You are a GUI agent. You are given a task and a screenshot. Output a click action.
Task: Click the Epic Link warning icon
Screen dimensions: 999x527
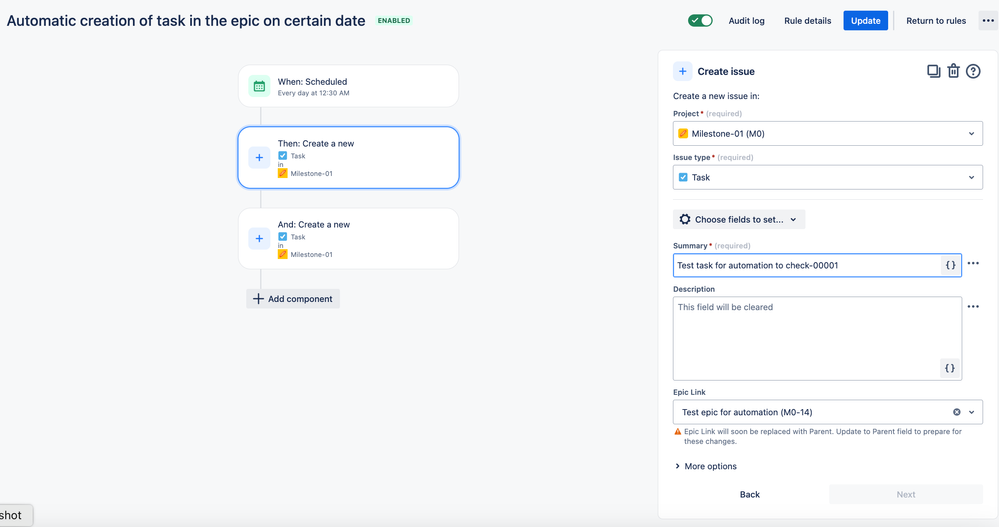[x=677, y=431]
